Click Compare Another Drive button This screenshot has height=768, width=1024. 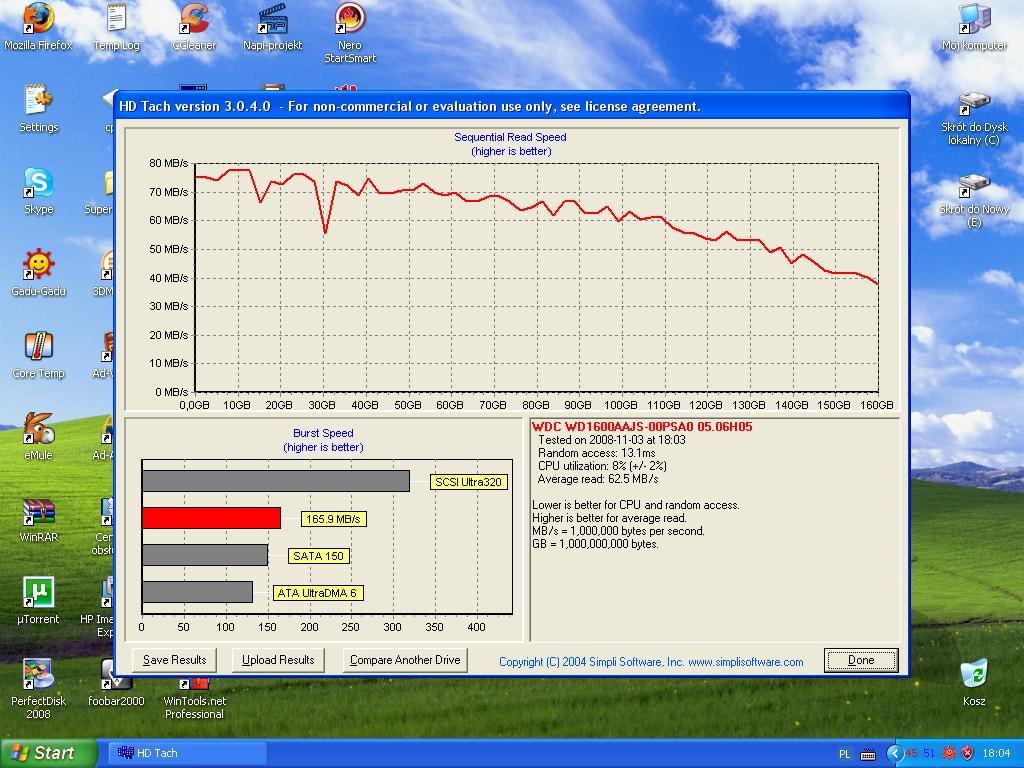pyautogui.click(x=405, y=660)
